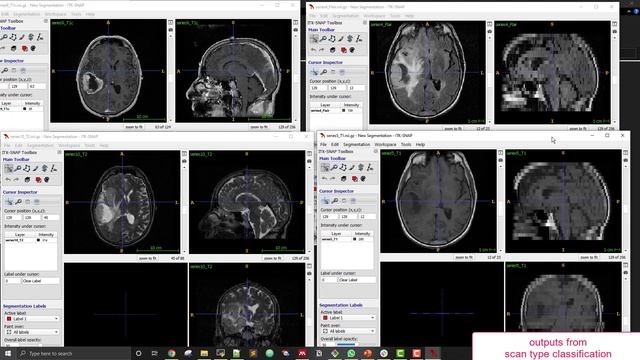Select Snake tool in series10_T2 window
This screenshot has height=360, width=640.
[45, 168]
